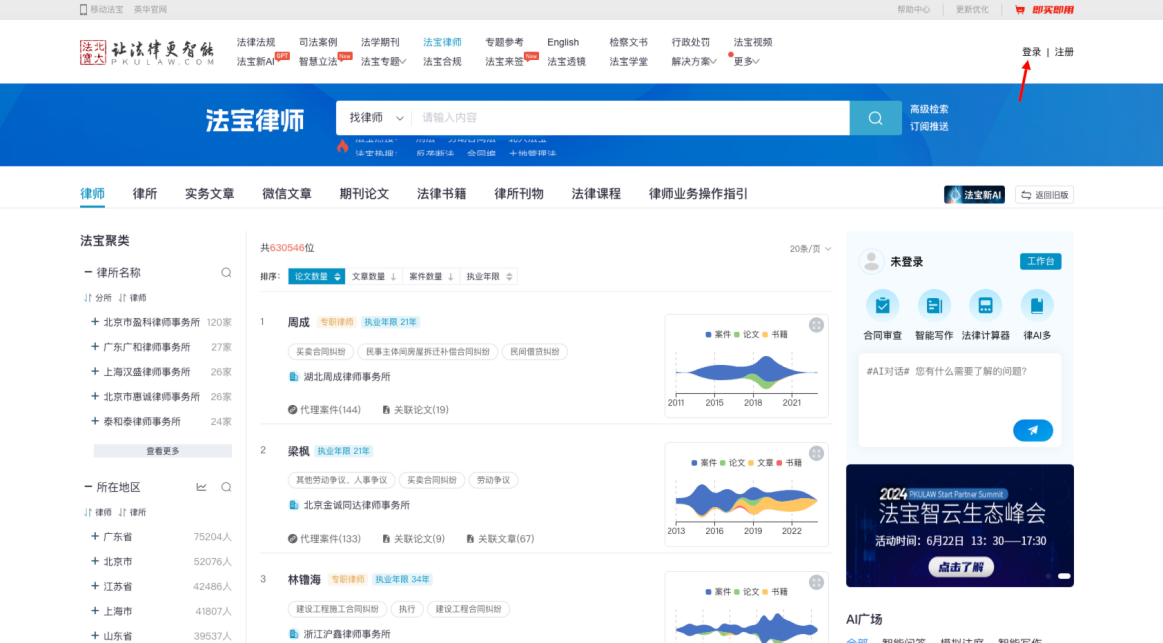The height and width of the screenshot is (643, 1163).
Task: Expand 北京市盈科律师事务所 item
Action: click(94, 322)
